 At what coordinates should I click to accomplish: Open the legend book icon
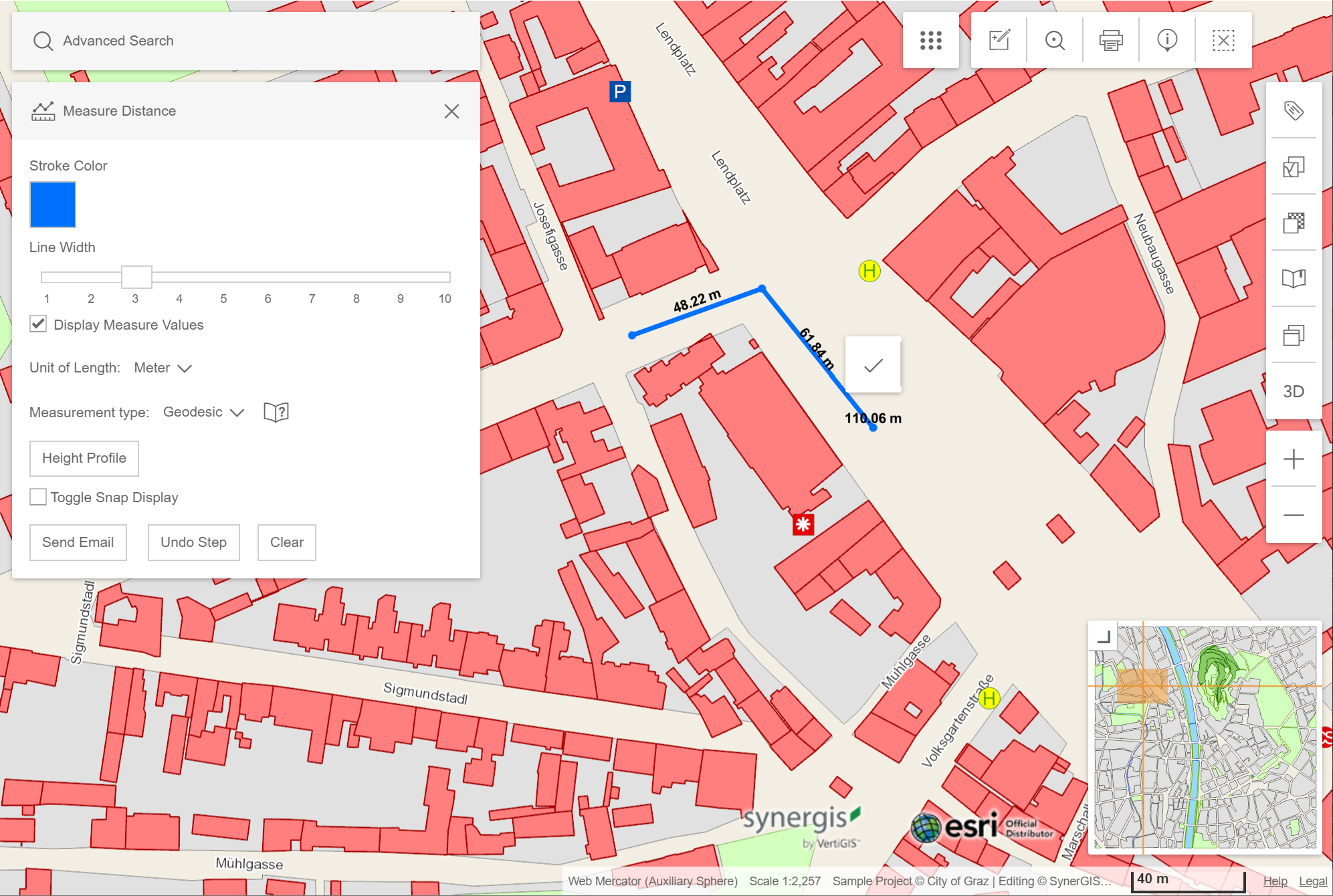pyautogui.click(x=1294, y=278)
